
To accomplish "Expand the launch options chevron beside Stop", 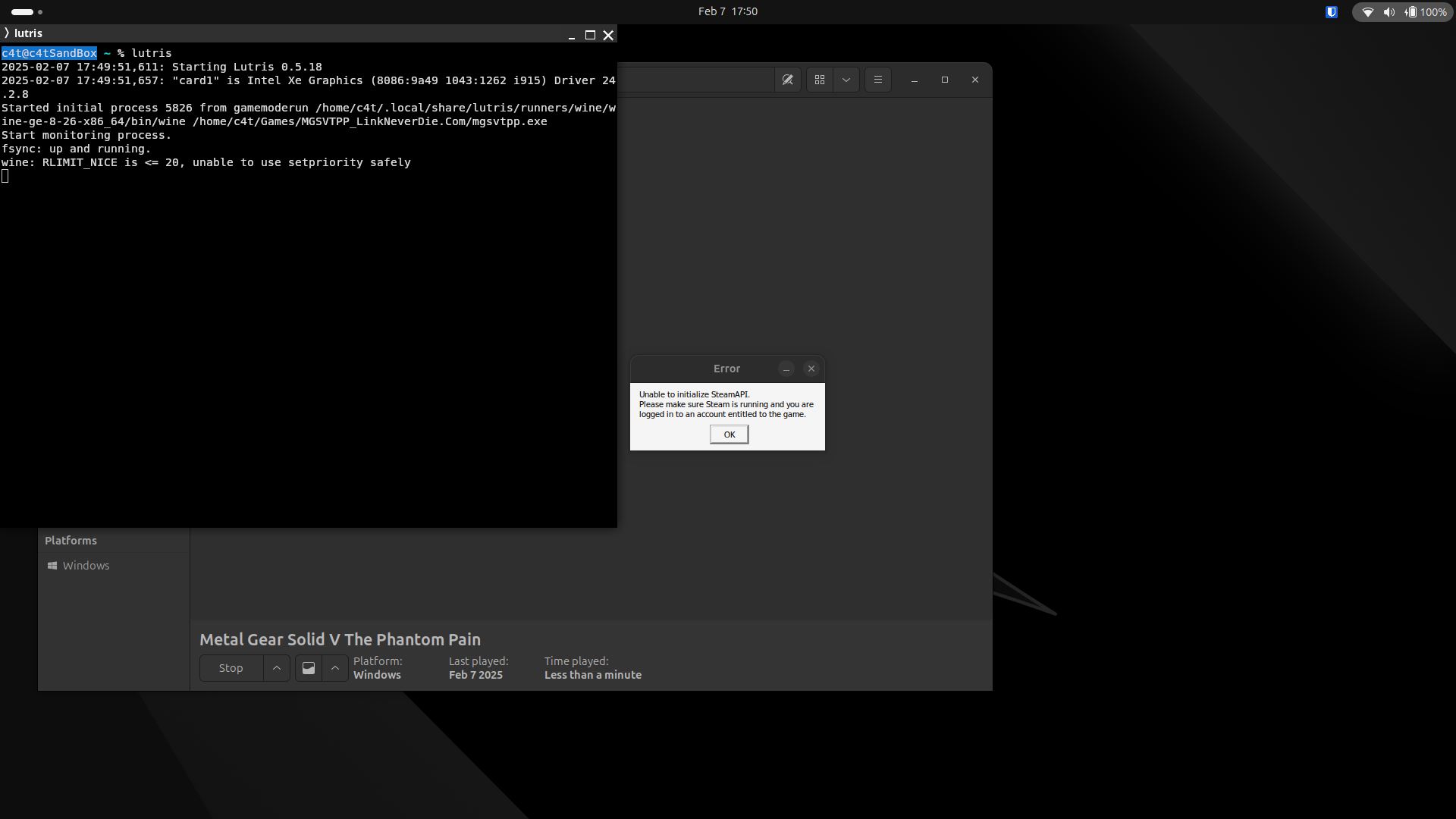I will coord(276,668).
